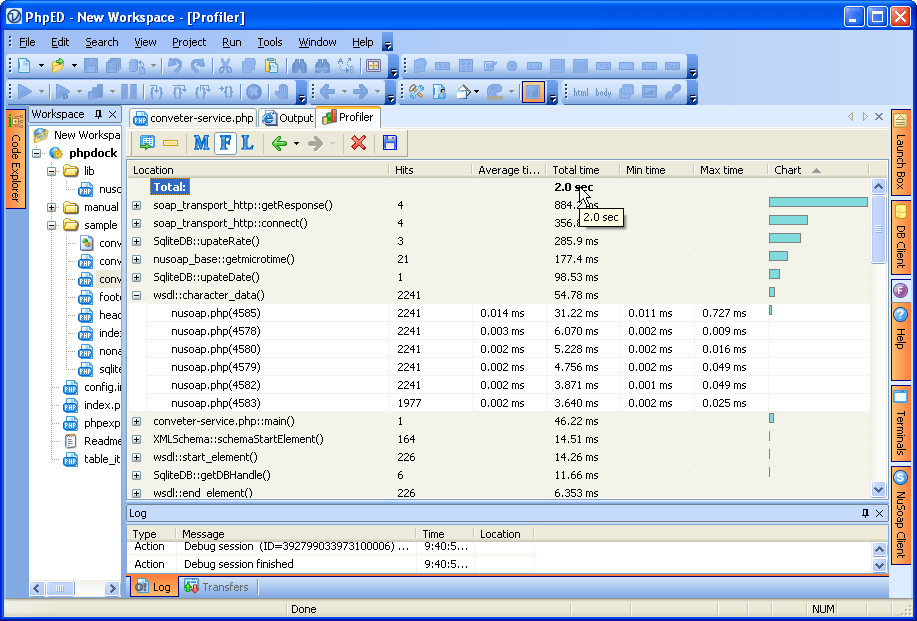Click the Save profiler results disk icon
Image resolution: width=917 pixels, height=621 pixels.
(x=389, y=143)
